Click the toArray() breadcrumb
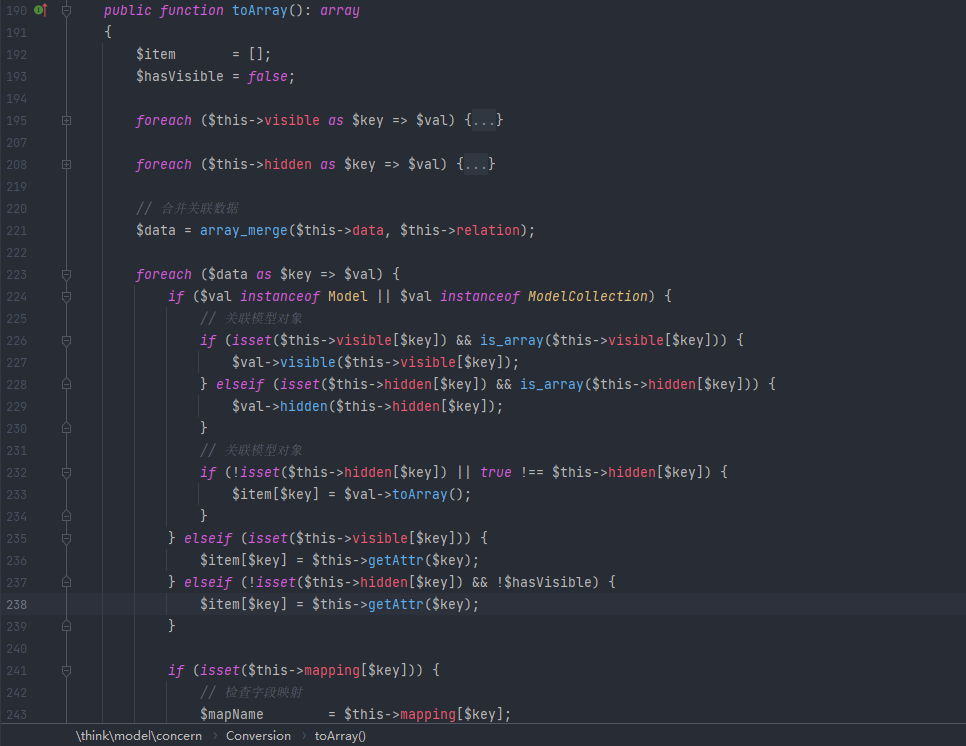The height and width of the screenshot is (746, 966). (340, 736)
